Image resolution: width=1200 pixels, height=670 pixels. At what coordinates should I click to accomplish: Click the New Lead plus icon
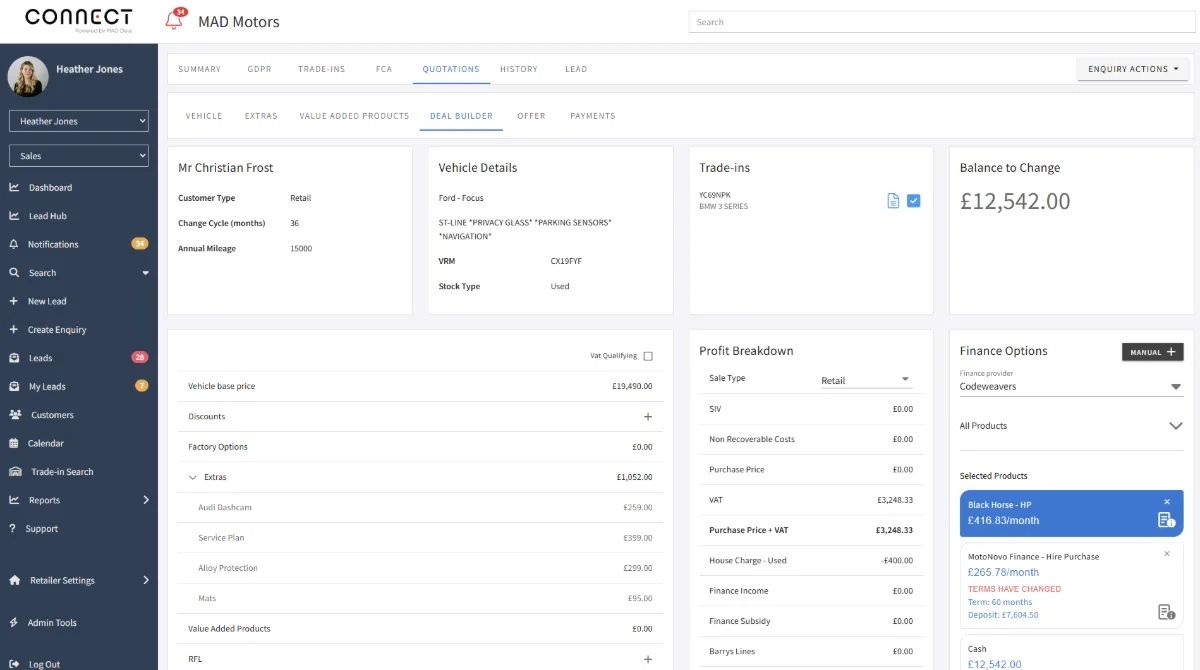pos(14,301)
